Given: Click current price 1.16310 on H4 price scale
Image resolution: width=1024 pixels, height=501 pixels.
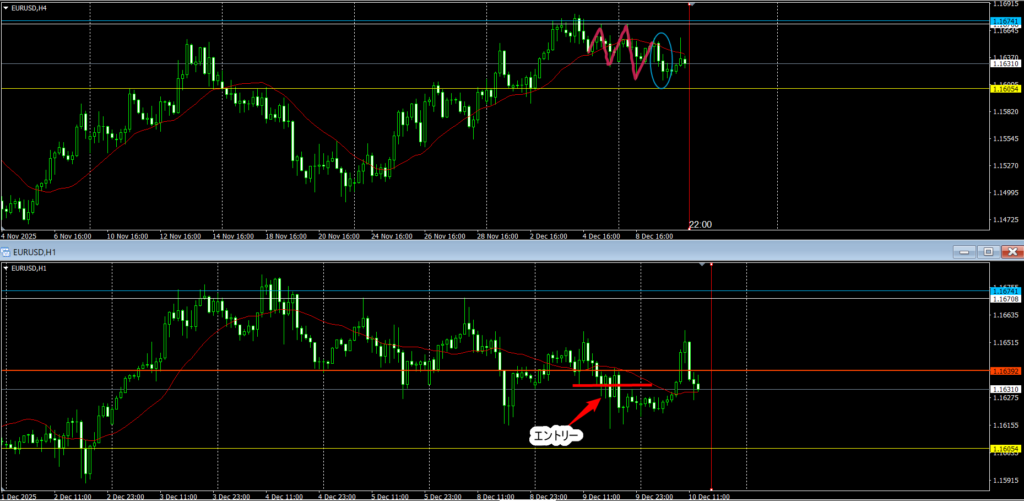Looking at the screenshot, I should 1005,64.
